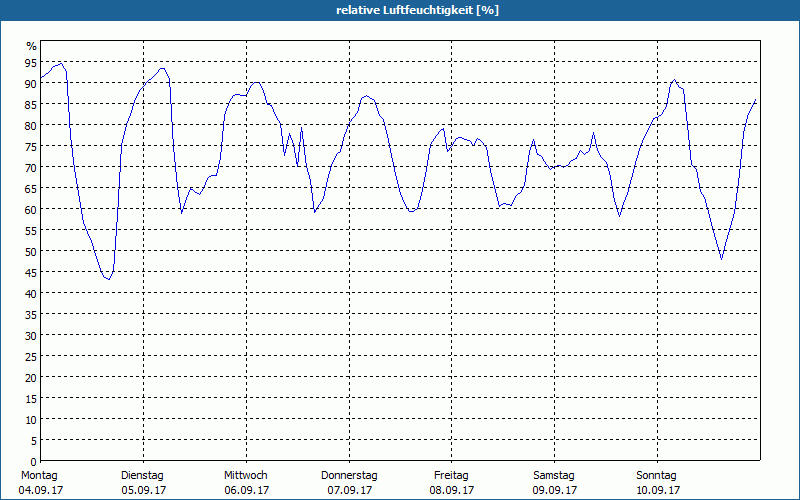
Task: Select the y-axis value 90
Action: click(x=31, y=84)
